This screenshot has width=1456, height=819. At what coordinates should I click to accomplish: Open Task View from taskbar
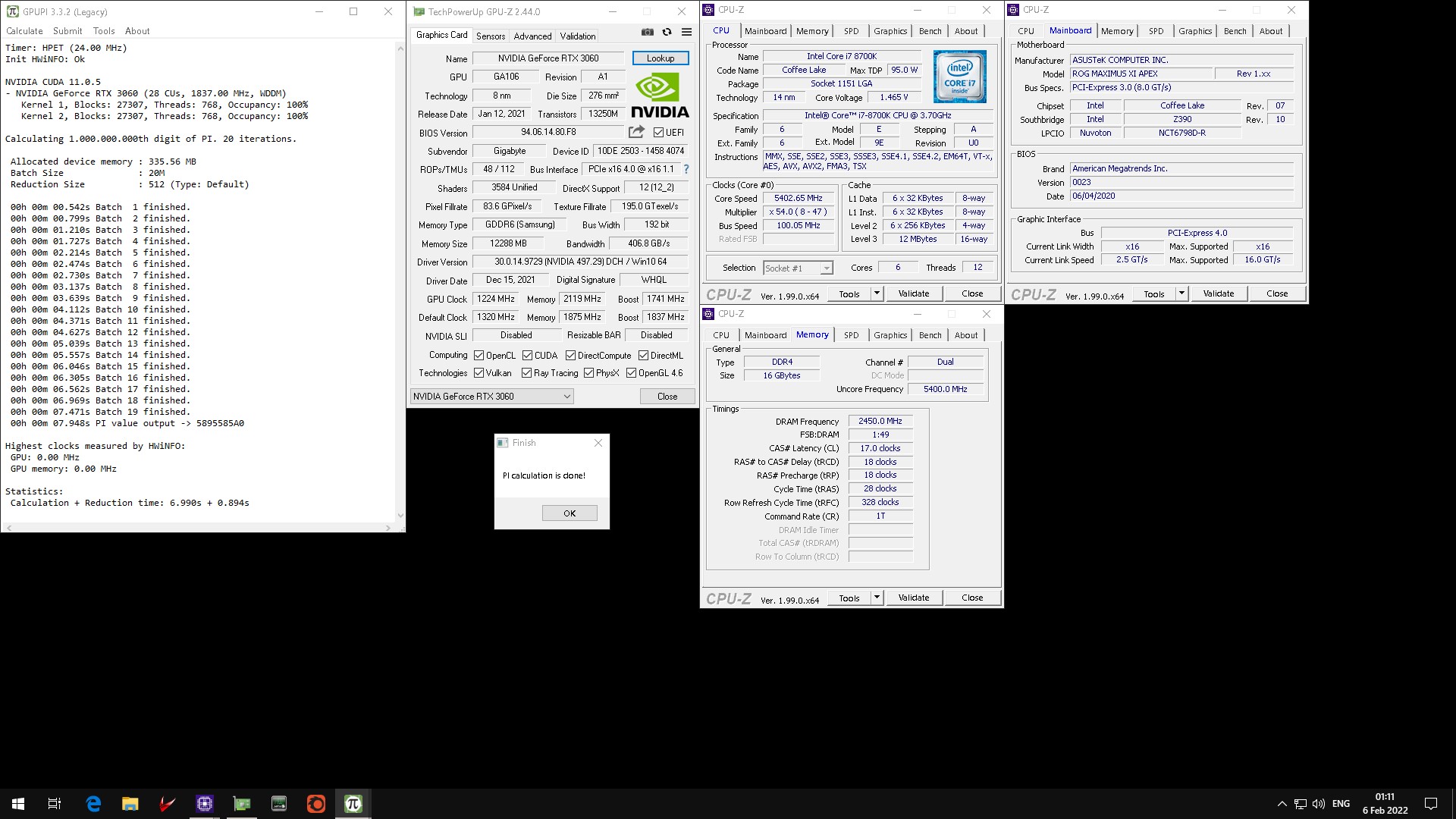[55, 804]
